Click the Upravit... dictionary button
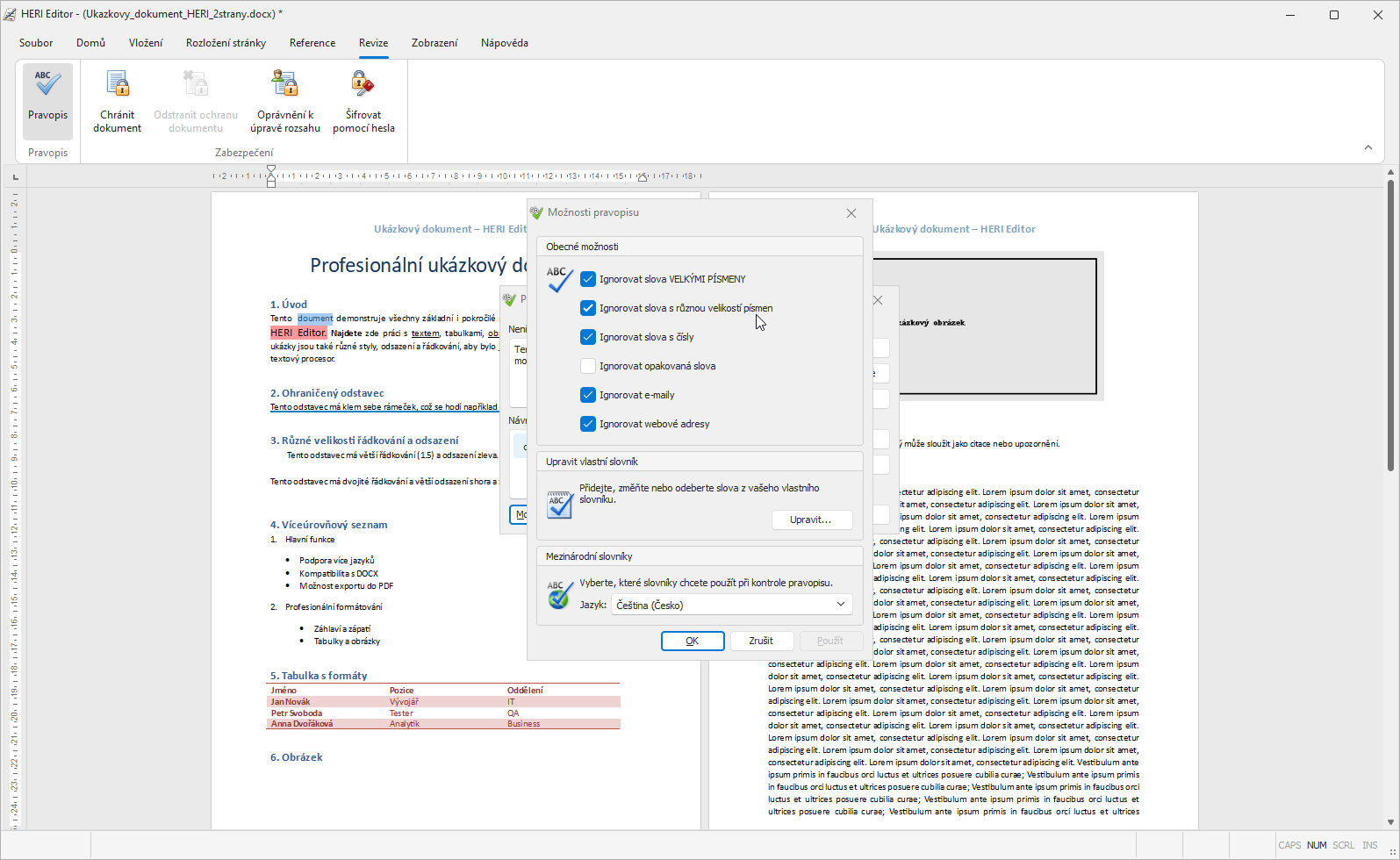Screen dimensions: 1400x860 click(x=811, y=520)
